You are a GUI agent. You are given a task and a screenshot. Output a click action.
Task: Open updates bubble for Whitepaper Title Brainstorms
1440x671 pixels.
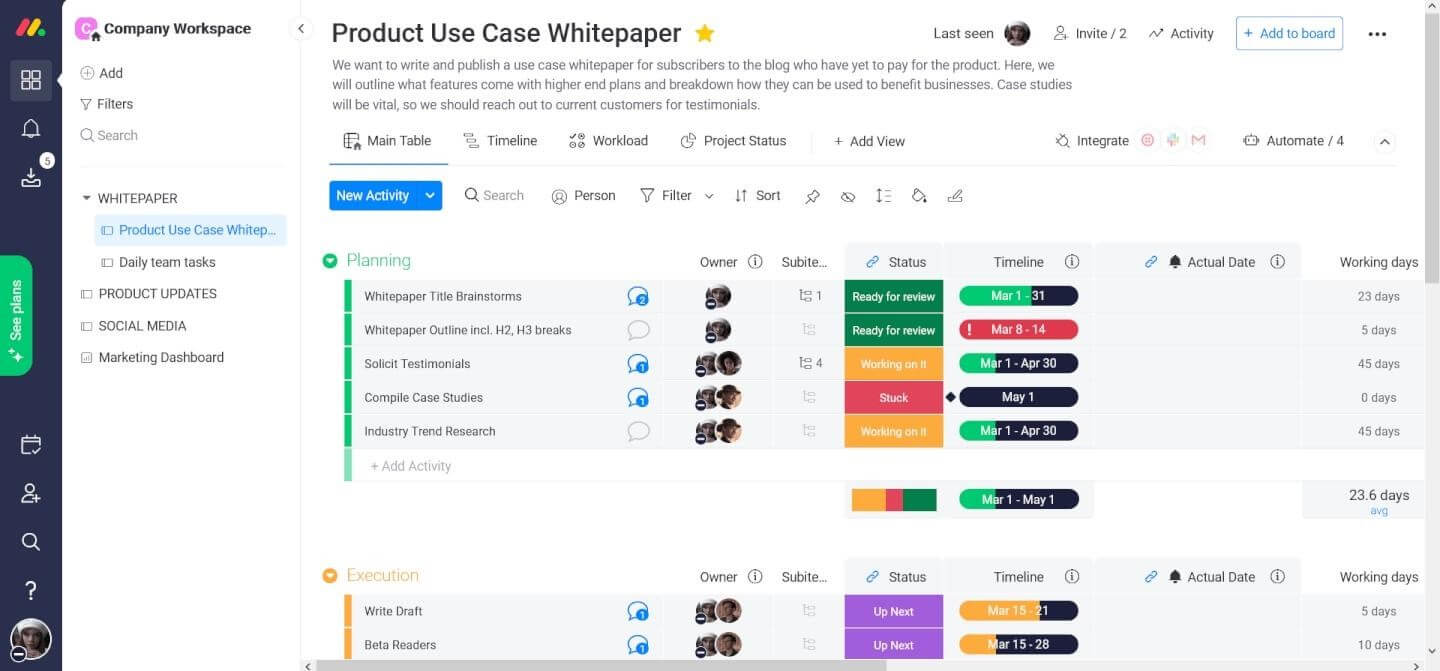[638, 297]
